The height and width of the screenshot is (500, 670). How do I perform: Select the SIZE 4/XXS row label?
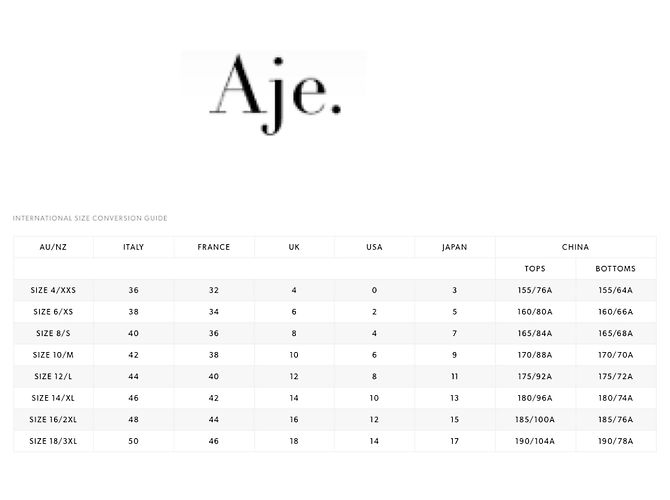coord(53,290)
